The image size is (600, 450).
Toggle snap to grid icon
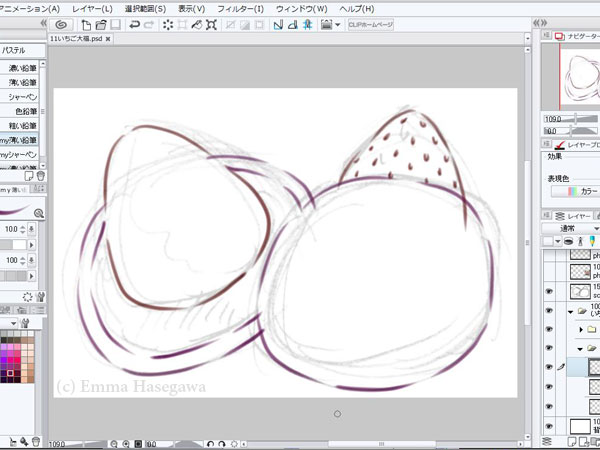pyautogui.click(x=307, y=25)
